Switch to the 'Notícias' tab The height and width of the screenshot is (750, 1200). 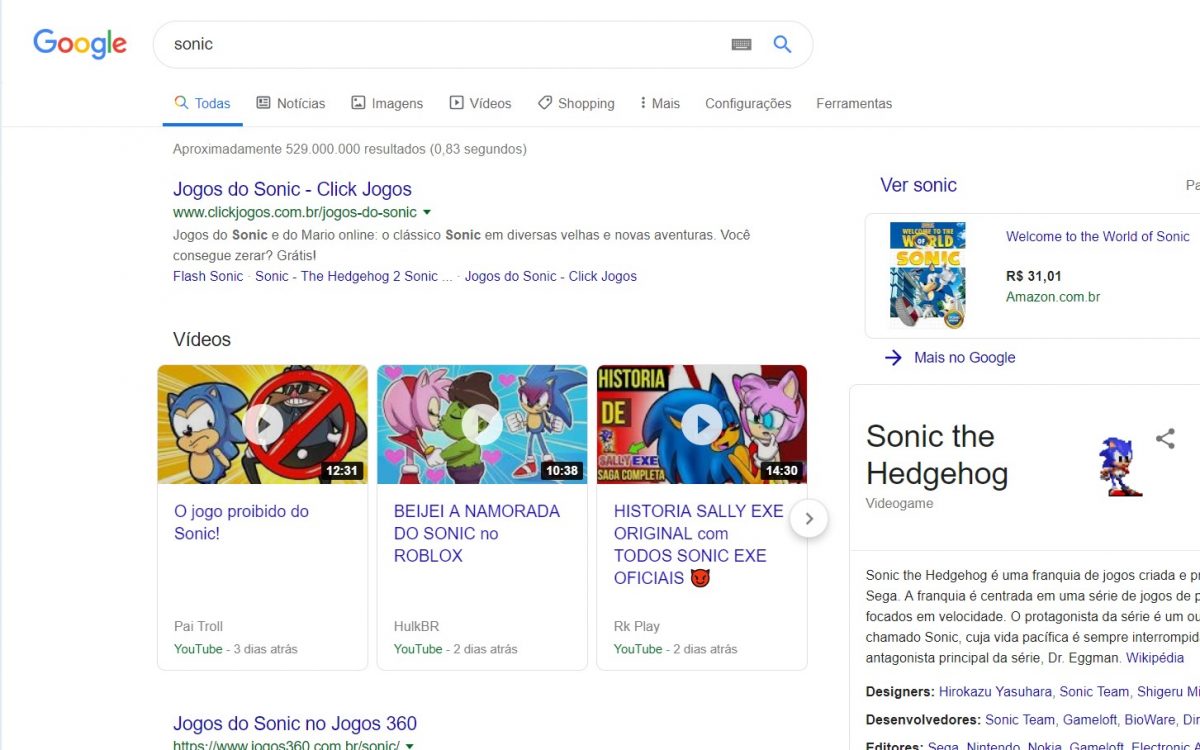click(291, 103)
